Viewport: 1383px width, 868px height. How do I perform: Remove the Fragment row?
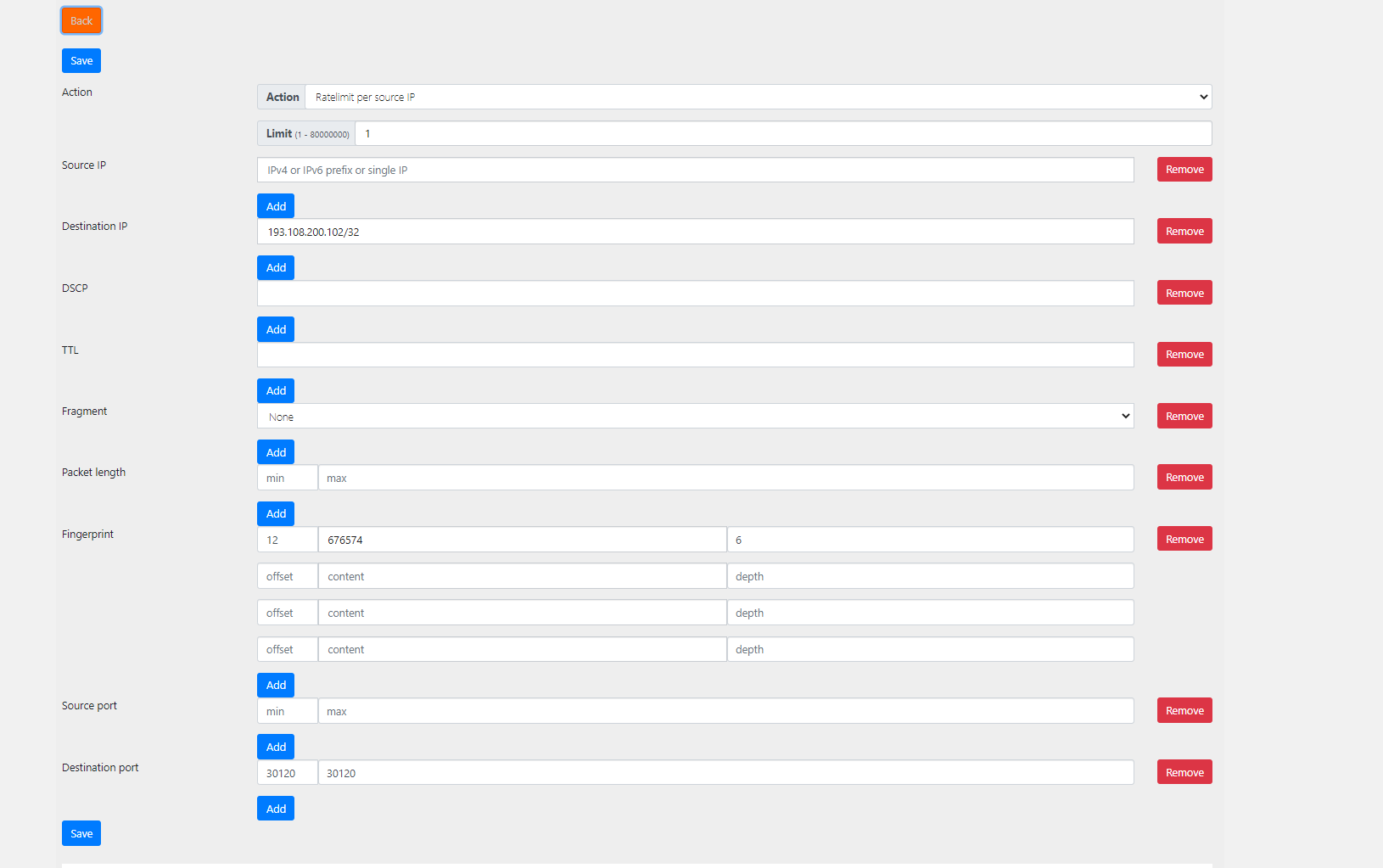pos(1184,416)
